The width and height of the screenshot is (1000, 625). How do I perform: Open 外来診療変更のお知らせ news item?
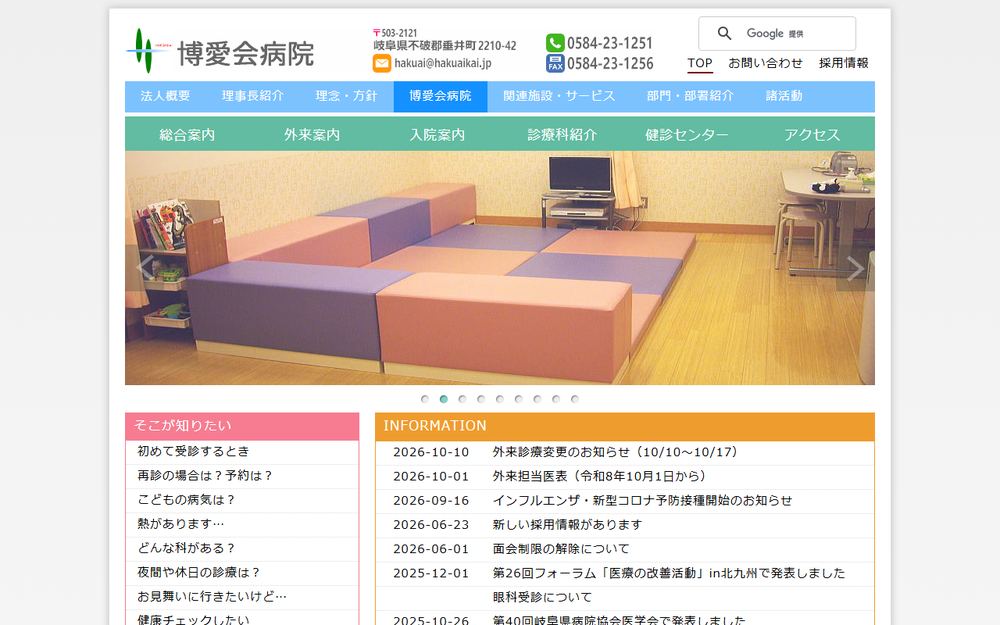click(615, 452)
